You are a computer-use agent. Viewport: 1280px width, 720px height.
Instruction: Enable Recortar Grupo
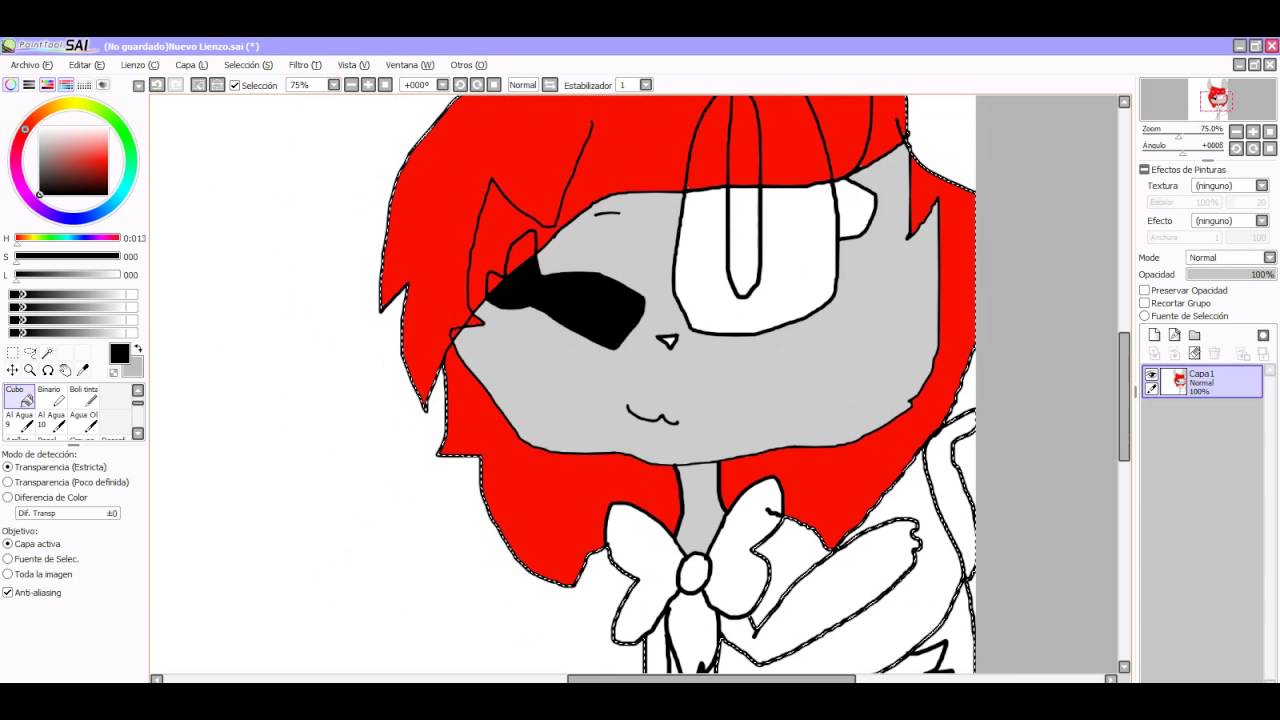(x=1145, y=303)
